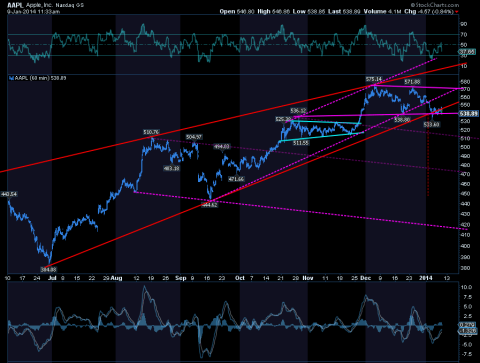Click the 90 level on the RSI scale
The image size is (480, 363).
[x=464, y=24]
